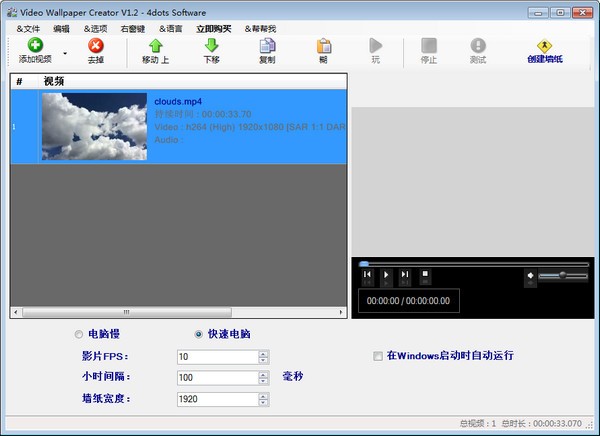Open the File menu
600x436 pixels.
(28, 29)
